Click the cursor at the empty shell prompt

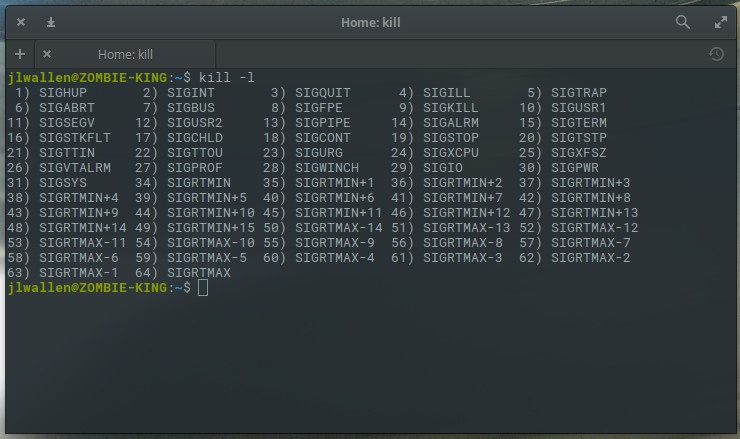(203, 287)
